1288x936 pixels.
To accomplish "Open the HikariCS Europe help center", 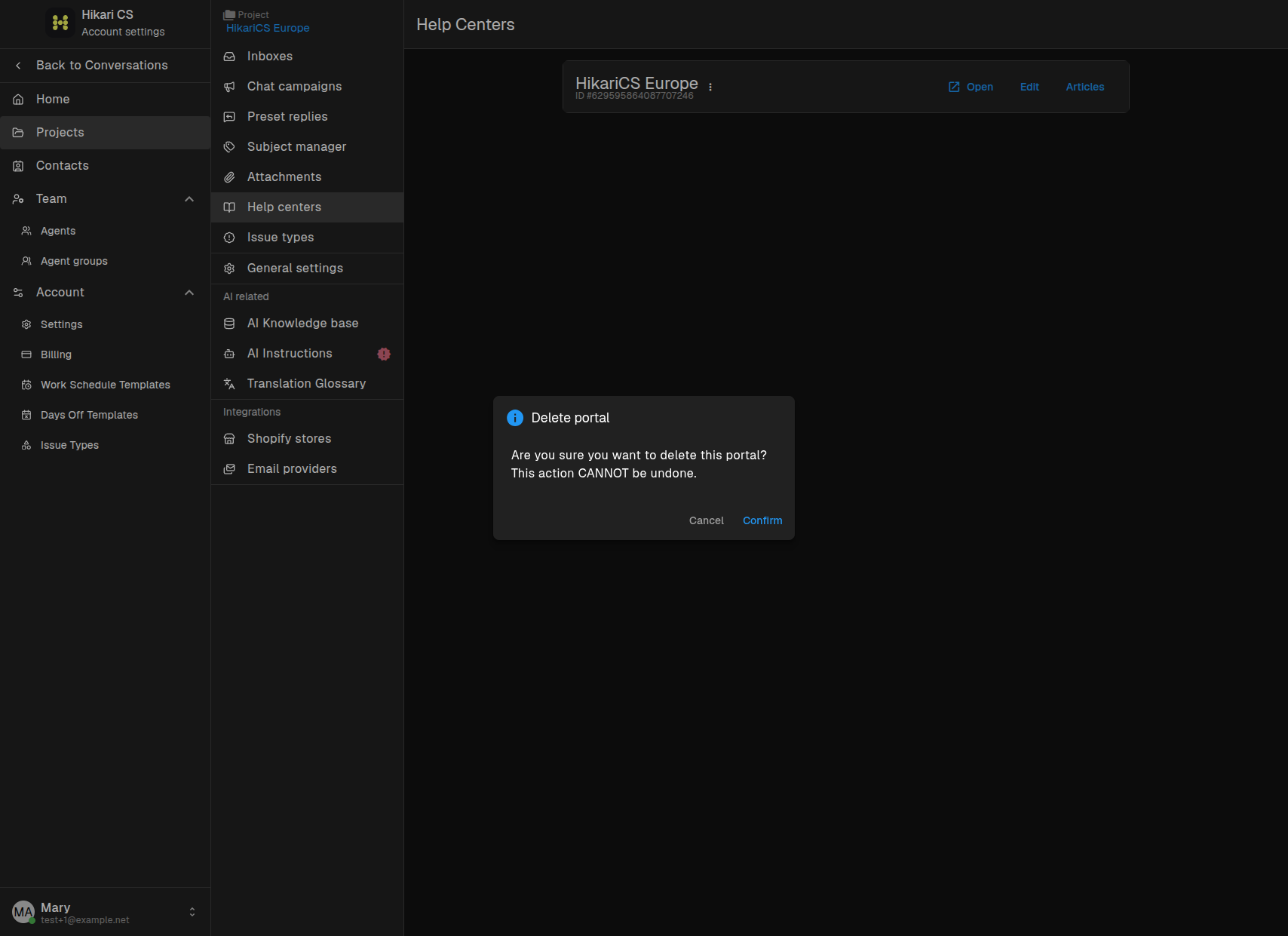I will (x=971, y=87).
